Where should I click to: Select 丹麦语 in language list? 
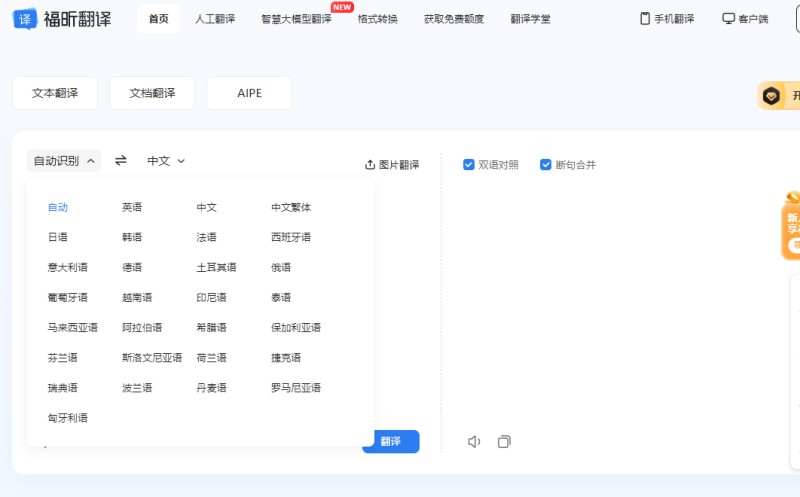[x=211, y=388]
